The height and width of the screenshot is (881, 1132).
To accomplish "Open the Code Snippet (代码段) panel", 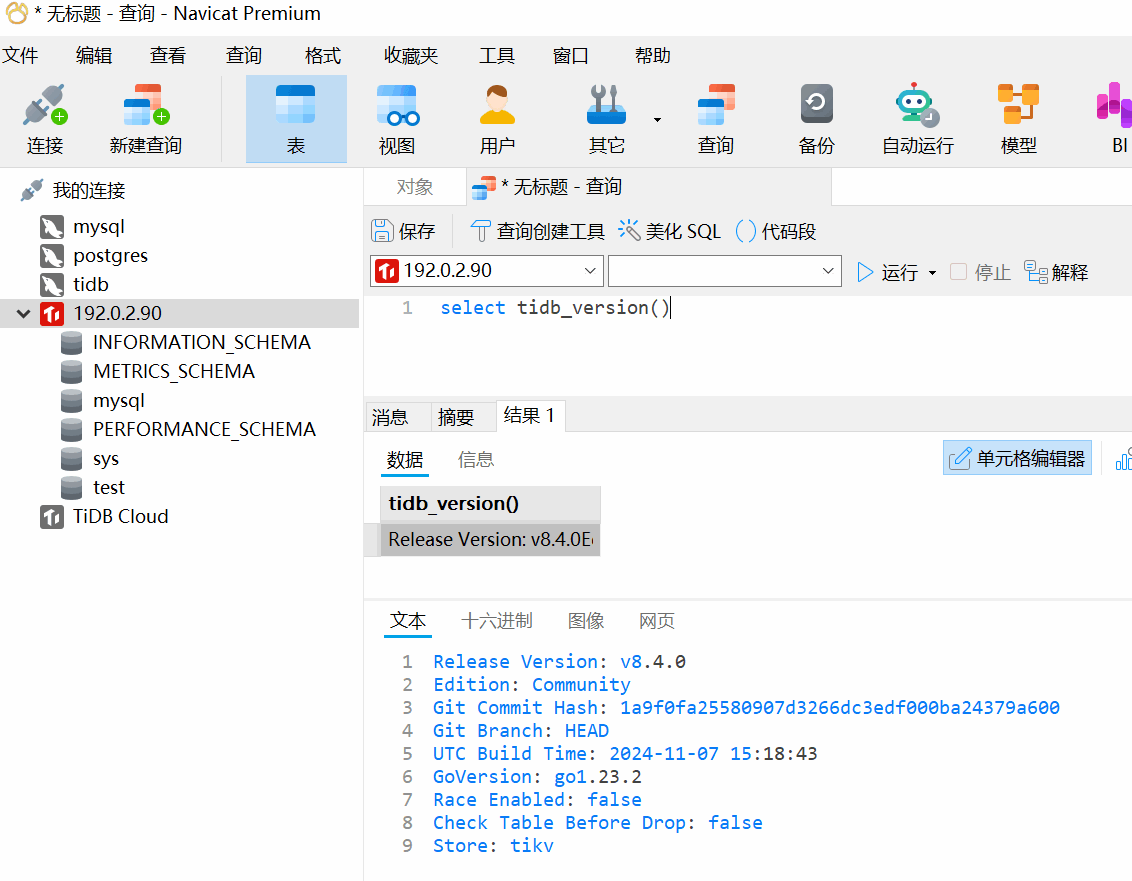I will click(775, 231).
